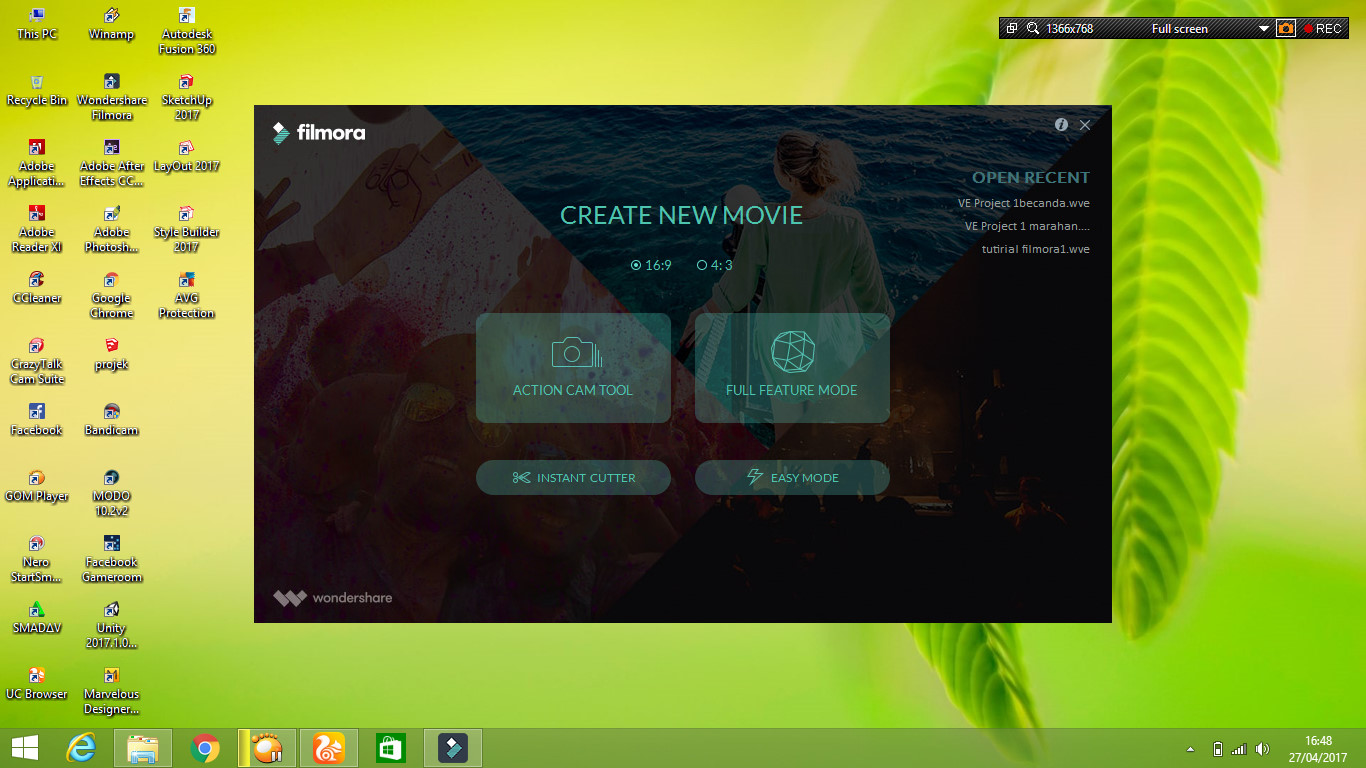Open Internet Explorer from taskbar
This screenshot has width=1366, height=768.
(x=80, y=748)
